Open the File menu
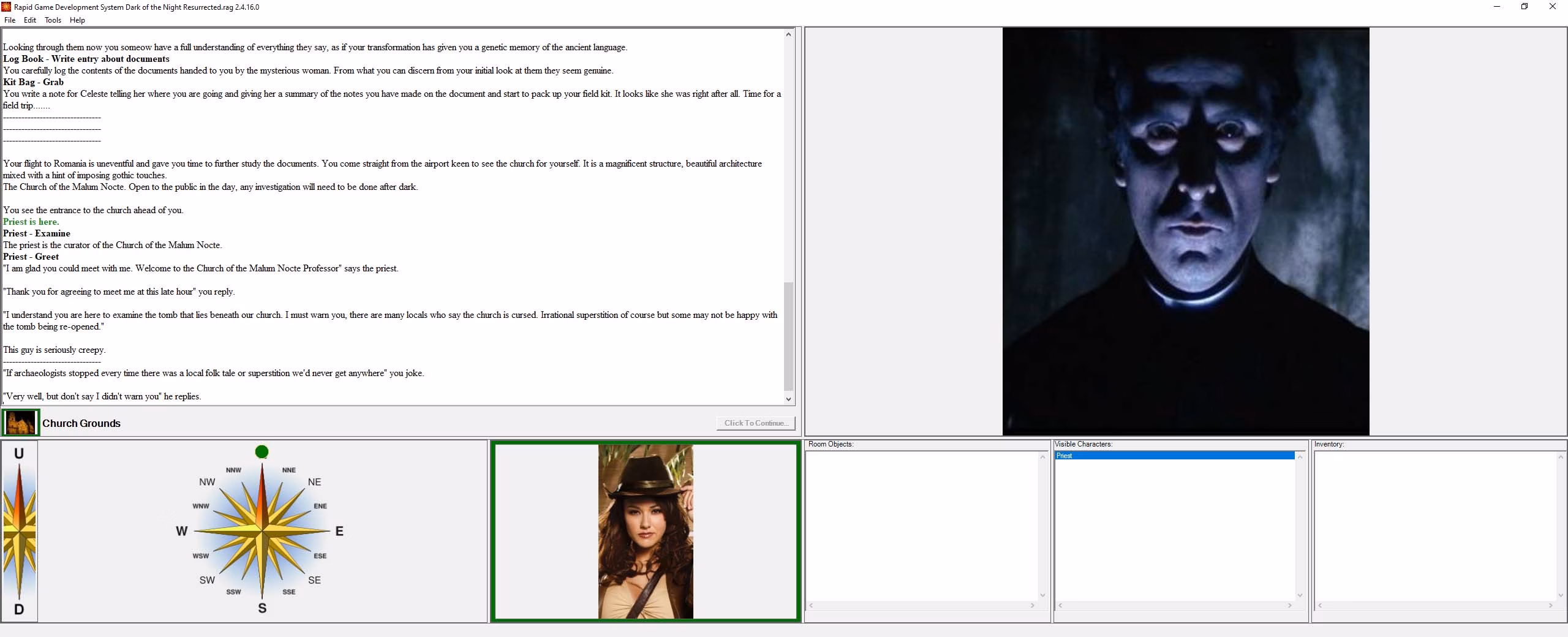The width and height of the screenshot is (1568, 637). [x=10, y=20]
